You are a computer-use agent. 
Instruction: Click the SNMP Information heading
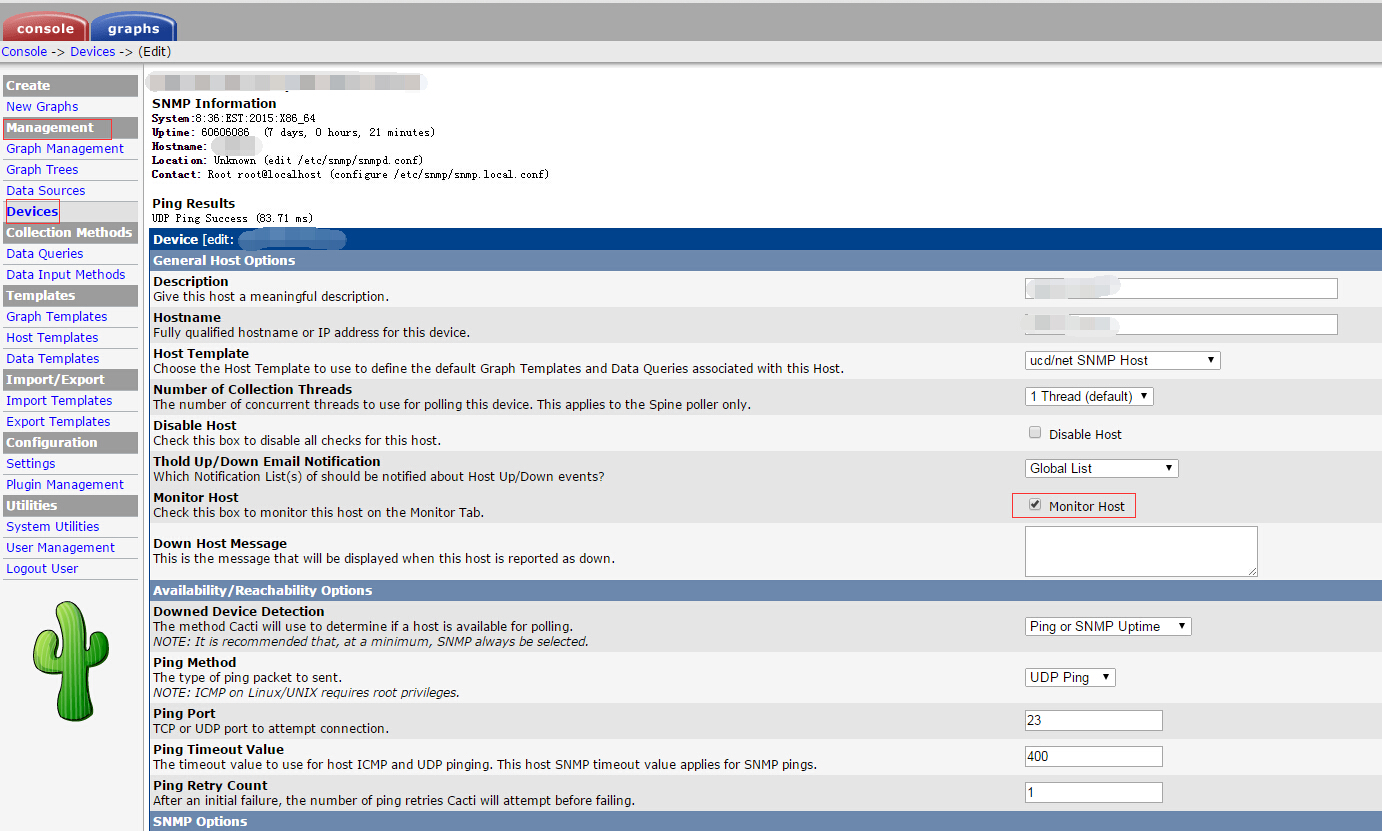coord(214,103)
